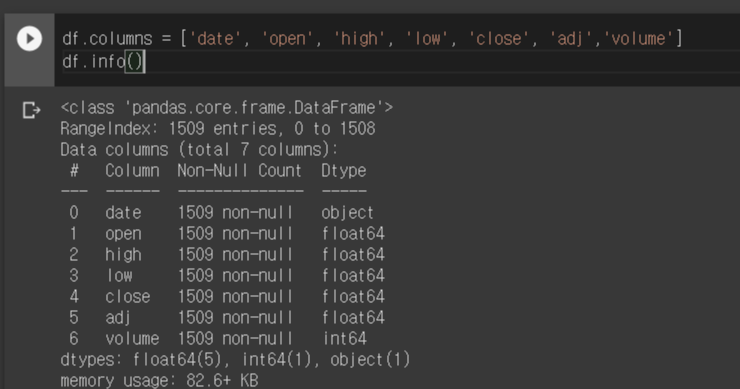
Task: Click the 'low' string in code
Action: [x=427, y=38]
